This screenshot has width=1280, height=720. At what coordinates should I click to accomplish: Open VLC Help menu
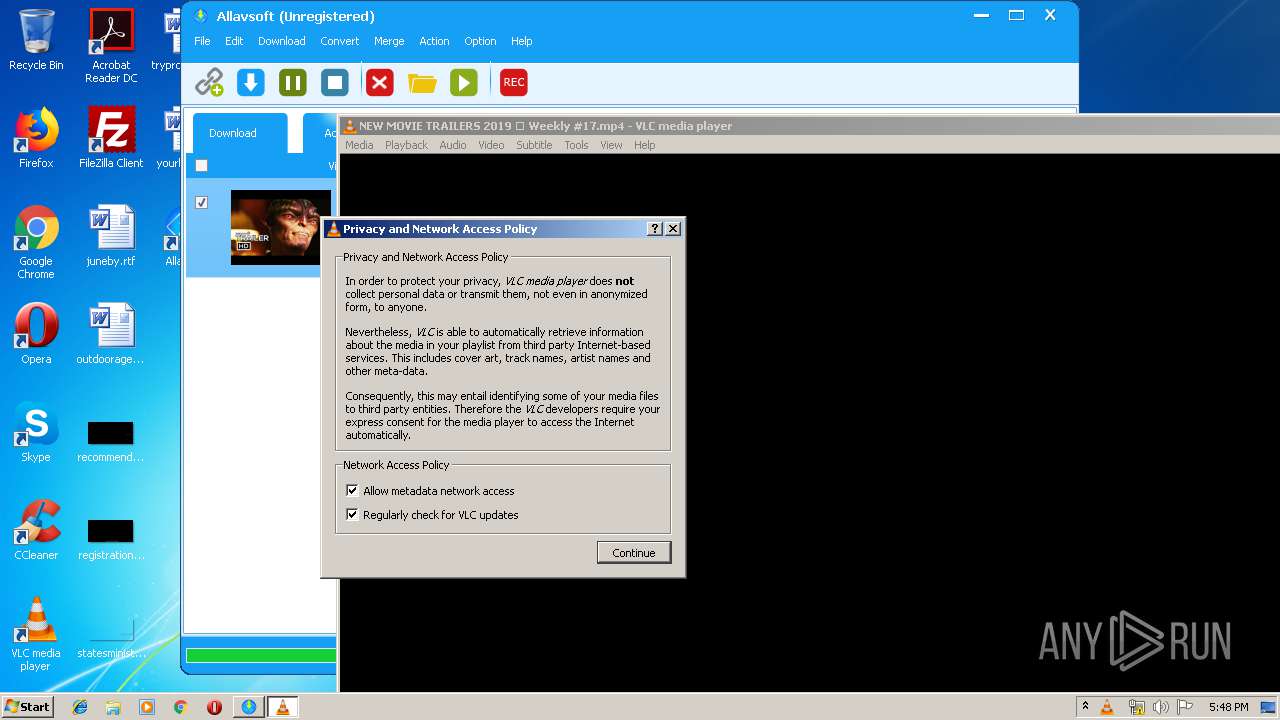point(645,145)
